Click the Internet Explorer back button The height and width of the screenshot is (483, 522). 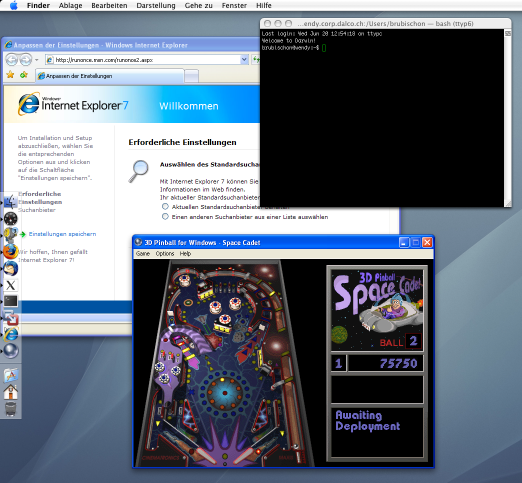pyautogui.click(x=12, y=60)
